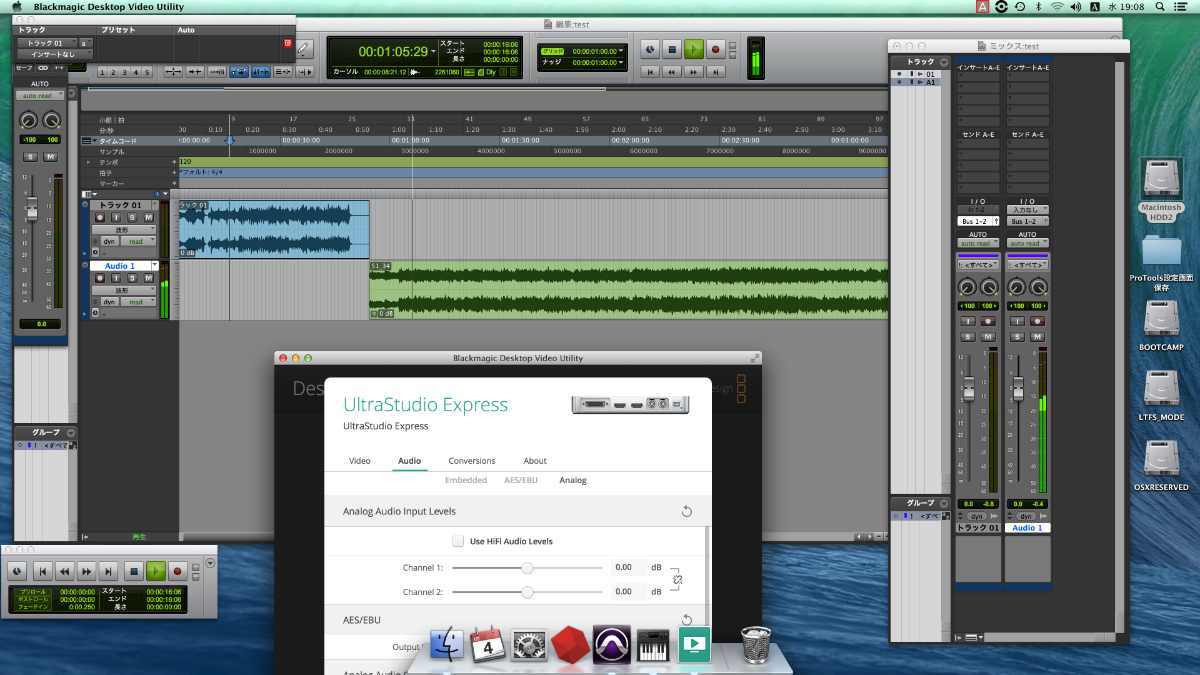Open Pro Tools from the Dock
The height and width of the screenshot is (675, 1200).
(611, 644)
